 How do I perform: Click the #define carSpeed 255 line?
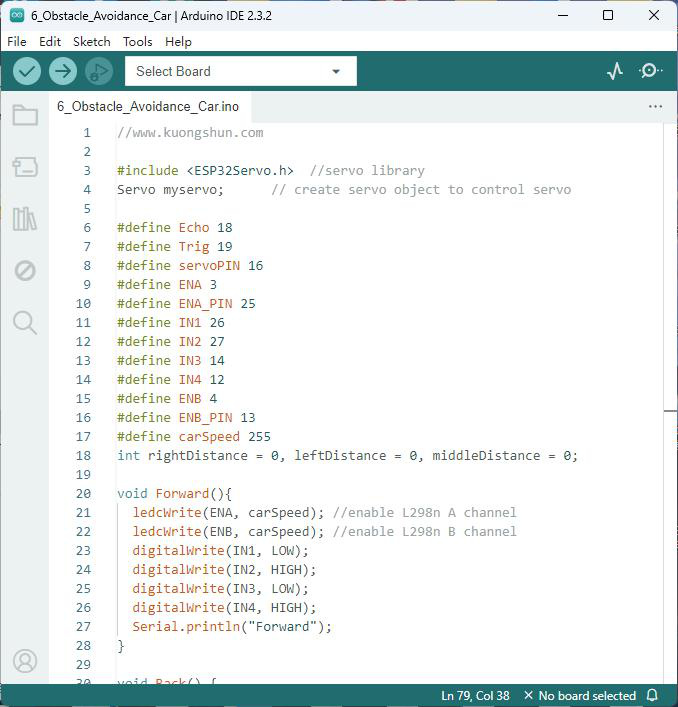click(194, 436)
